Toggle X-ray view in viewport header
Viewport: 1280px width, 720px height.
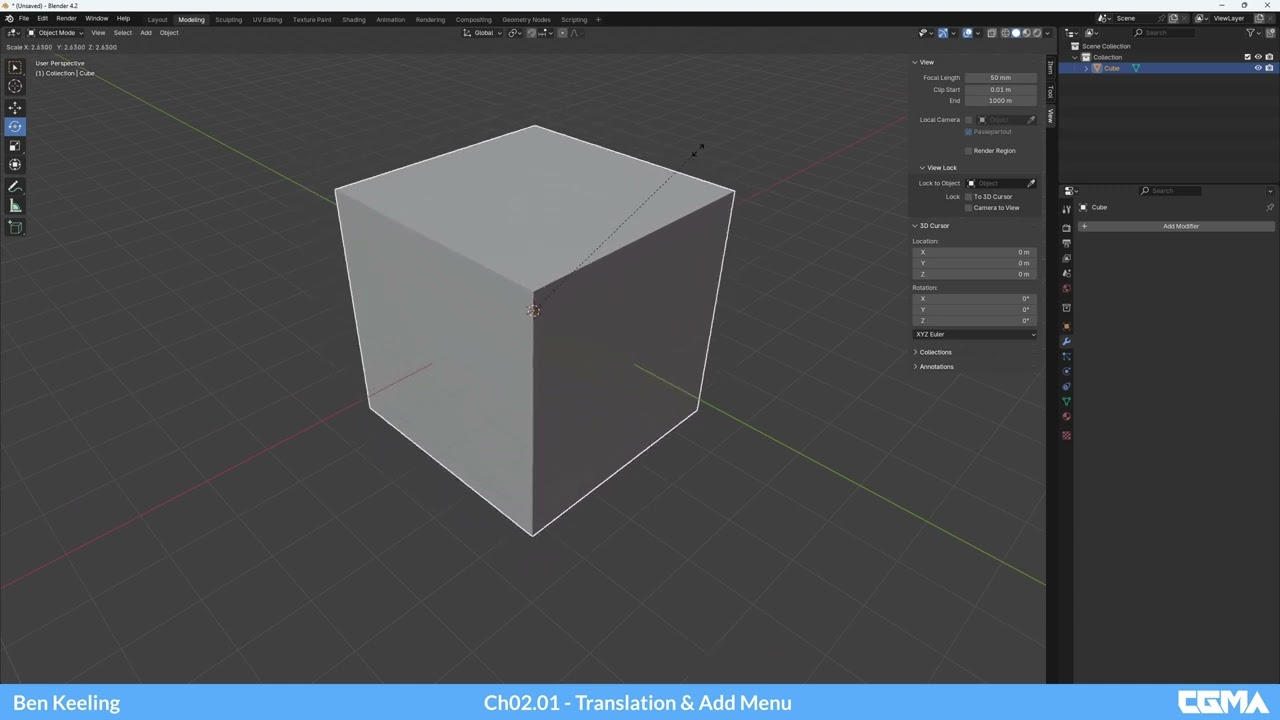click(991, 33)
